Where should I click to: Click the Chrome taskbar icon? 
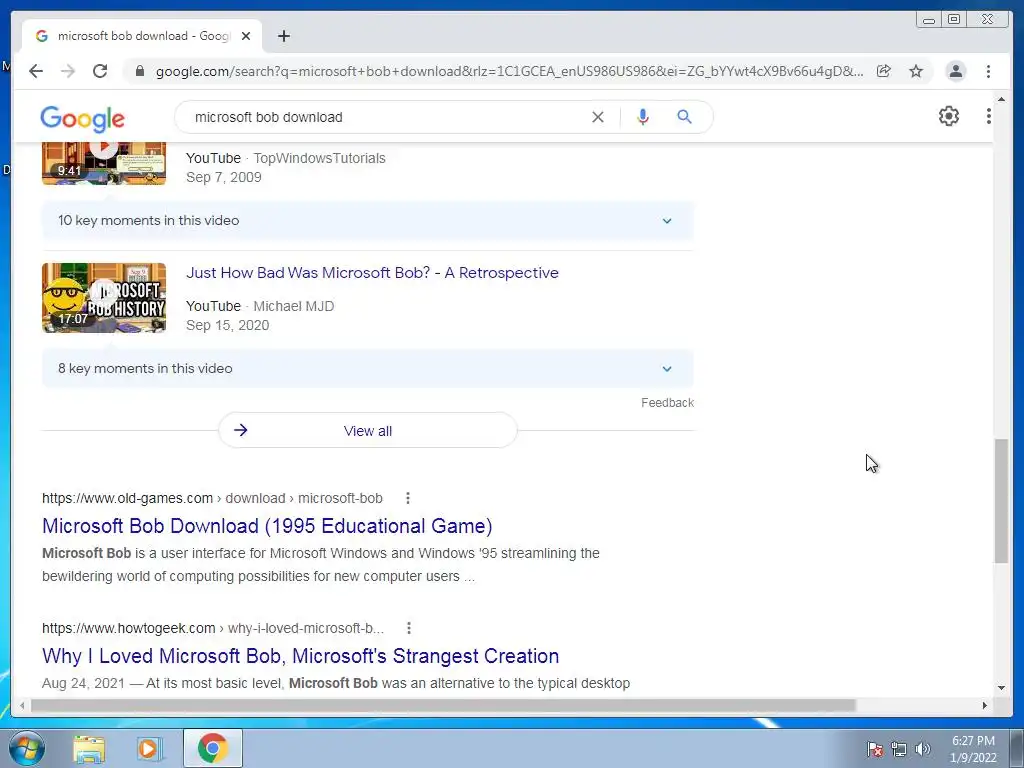[212, 748]
